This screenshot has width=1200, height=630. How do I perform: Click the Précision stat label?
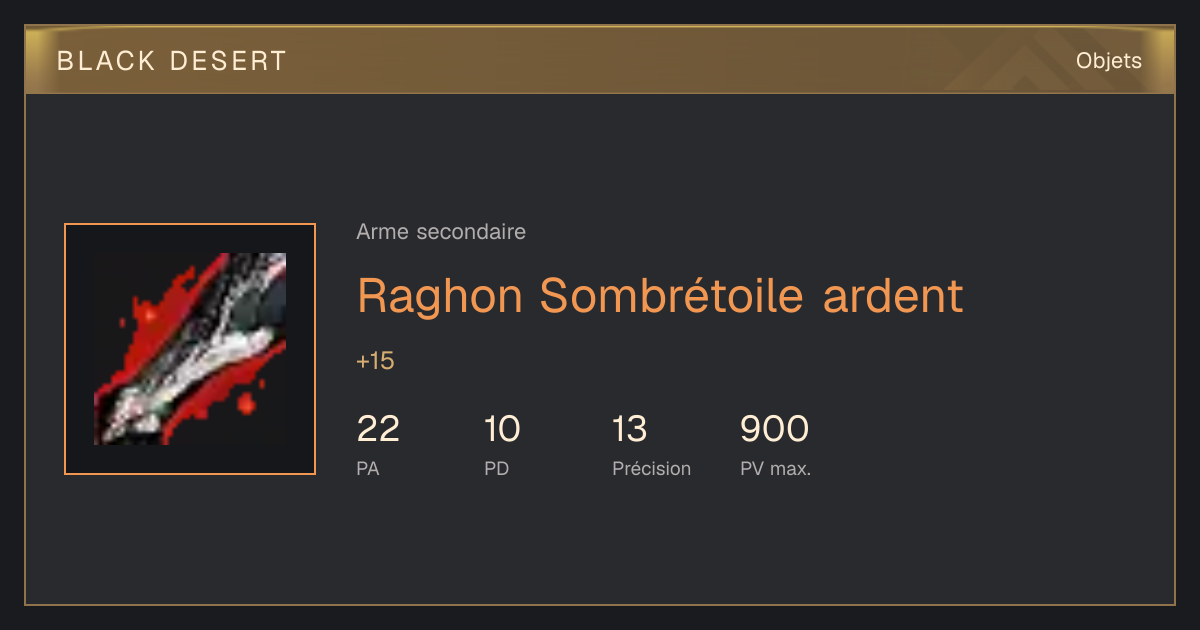(651, 468)
